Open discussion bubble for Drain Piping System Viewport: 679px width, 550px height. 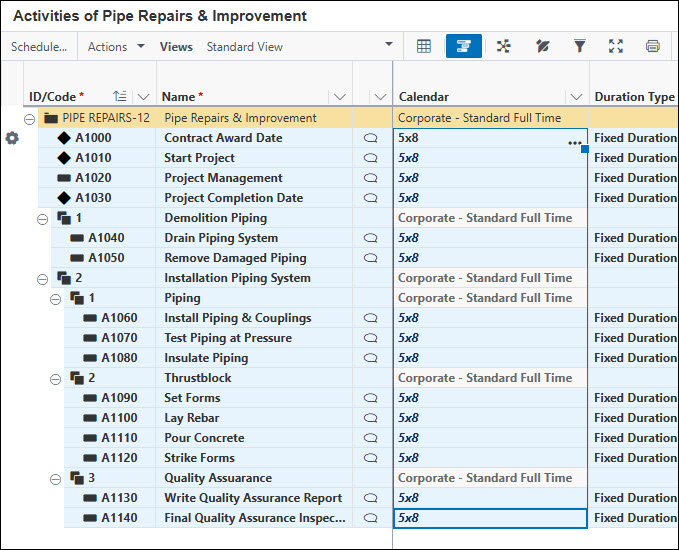pyautogui.click(x=371, y=238)
